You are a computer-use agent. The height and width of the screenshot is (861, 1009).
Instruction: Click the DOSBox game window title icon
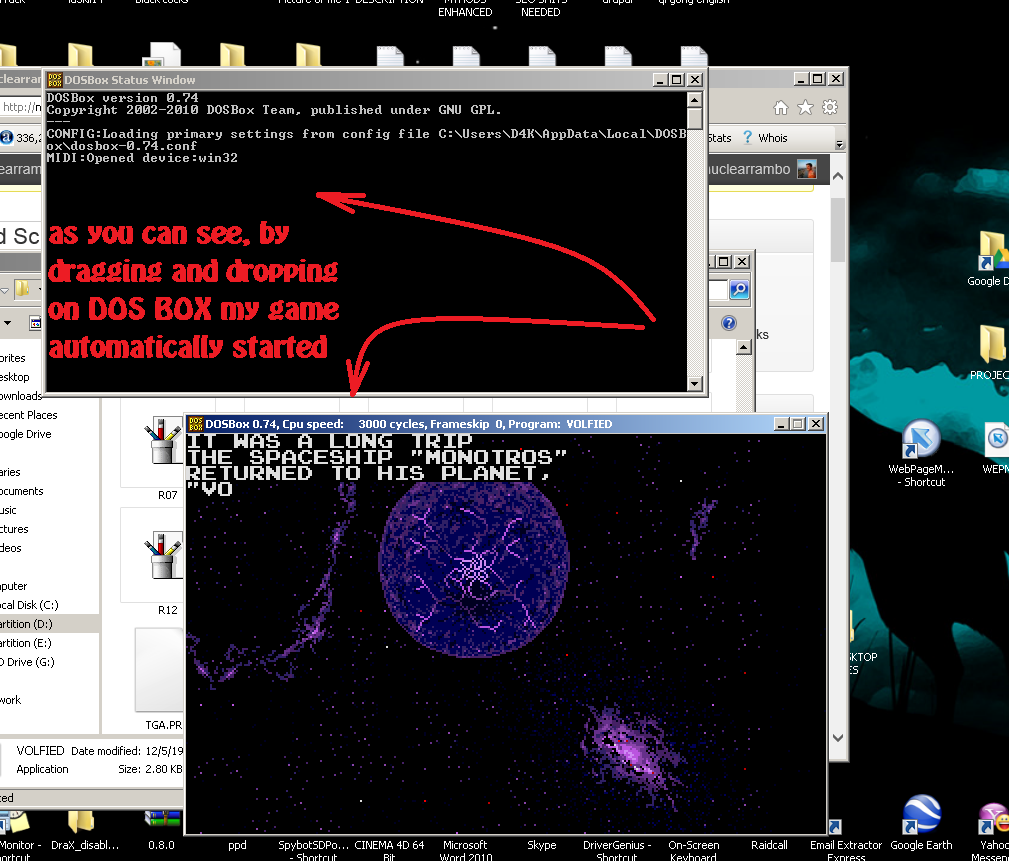(196, 424)
